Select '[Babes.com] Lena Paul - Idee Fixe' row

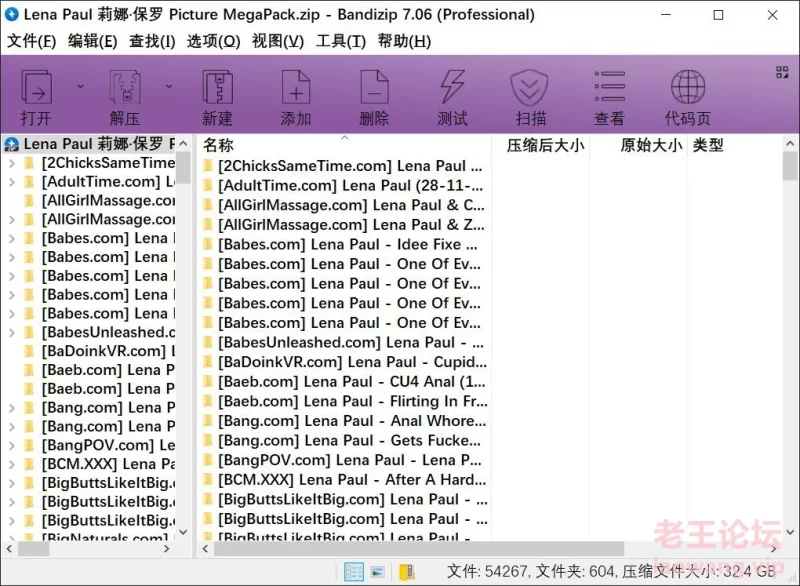click(x=344, y=244)
